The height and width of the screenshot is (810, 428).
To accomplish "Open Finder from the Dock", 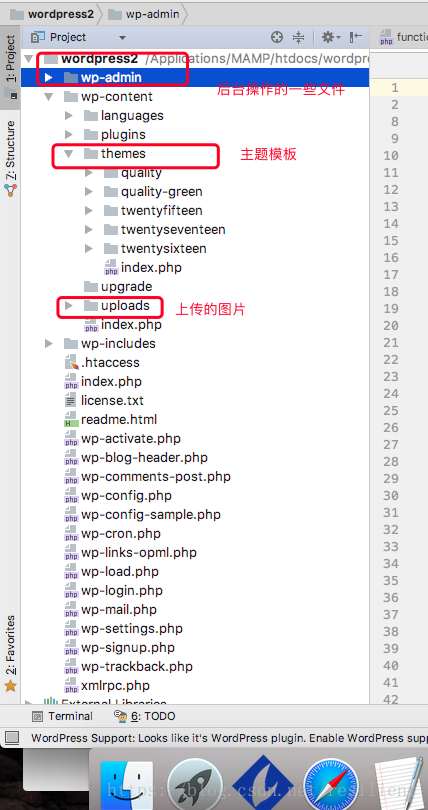I will coord(126,785).
